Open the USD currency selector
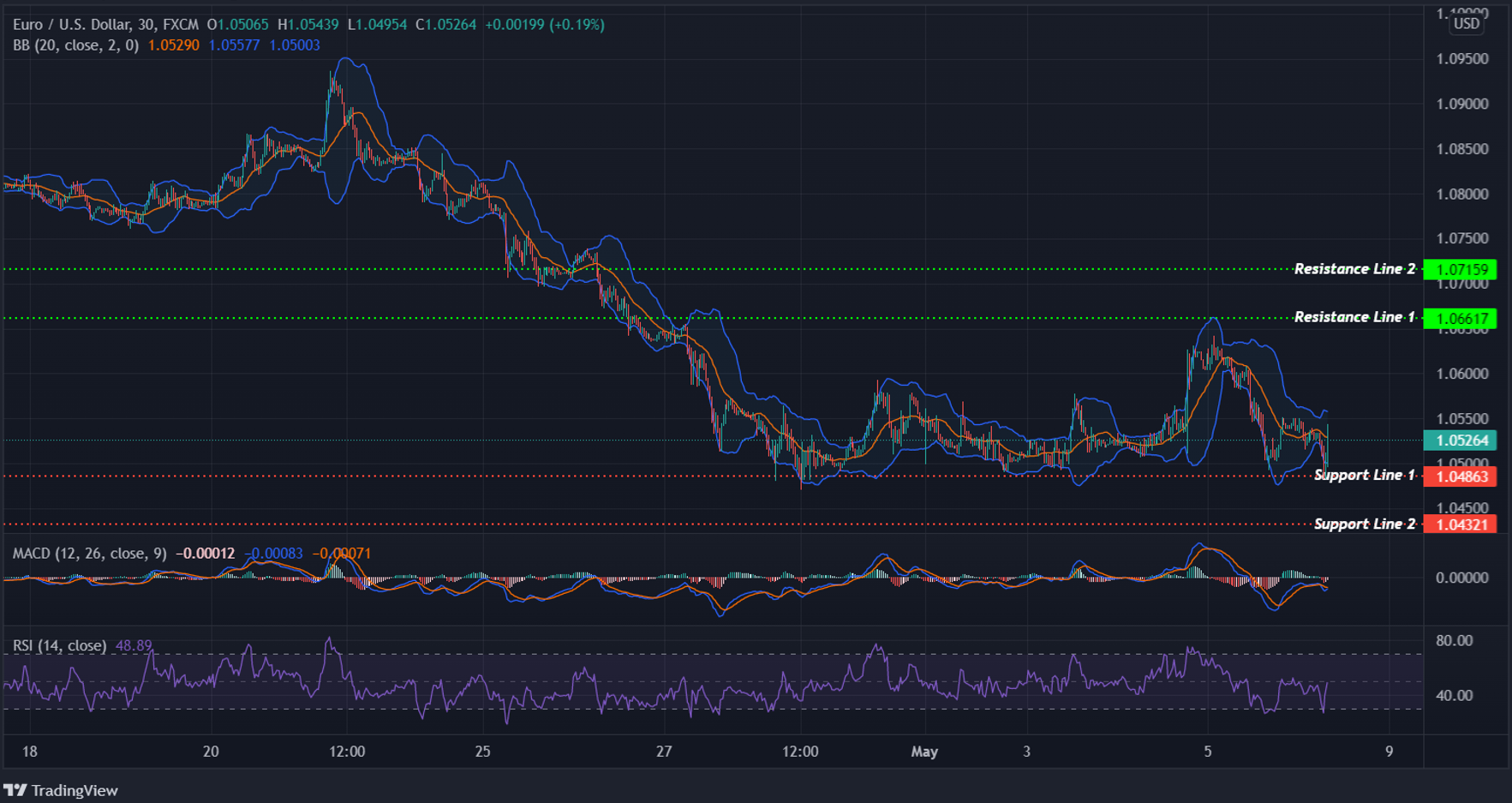This screenshot has width=1512, height=803. [1466, 24]
